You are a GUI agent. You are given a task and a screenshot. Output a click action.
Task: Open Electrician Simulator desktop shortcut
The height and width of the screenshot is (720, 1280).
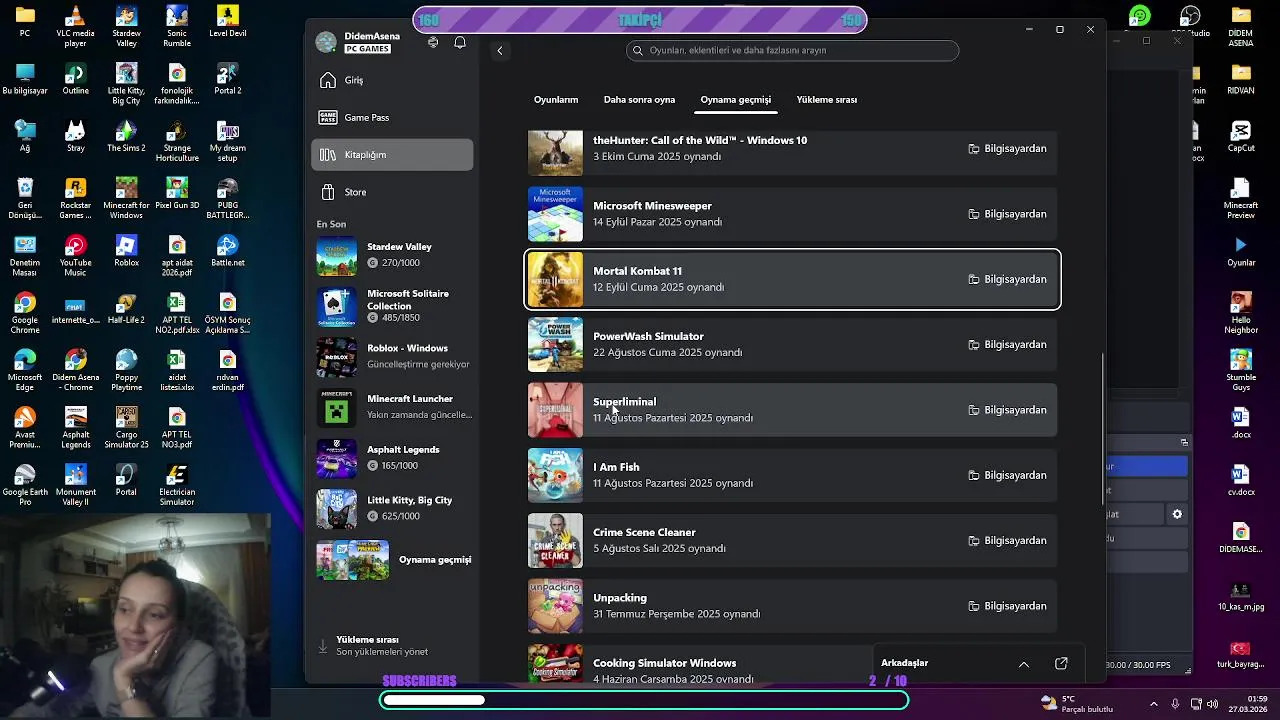tap(177, 485)
